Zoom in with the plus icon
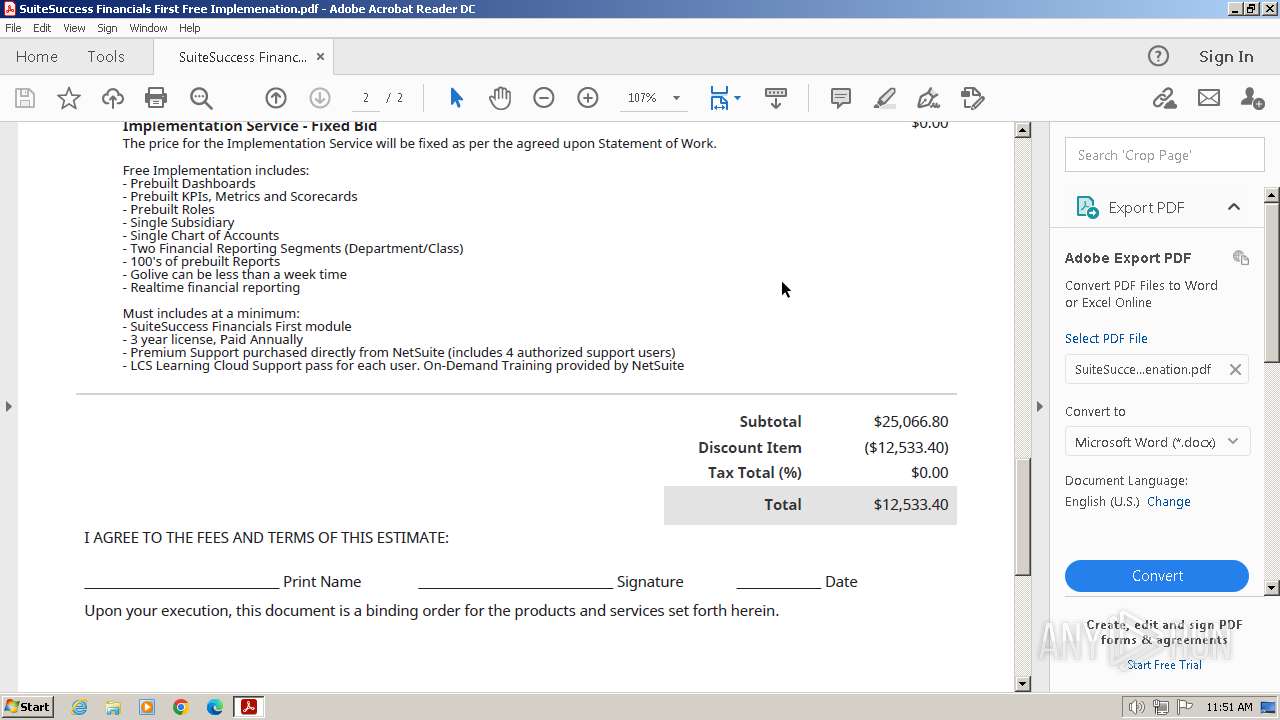The height and width of the screenshot is (720, 1280). click(x=588, y=98)
